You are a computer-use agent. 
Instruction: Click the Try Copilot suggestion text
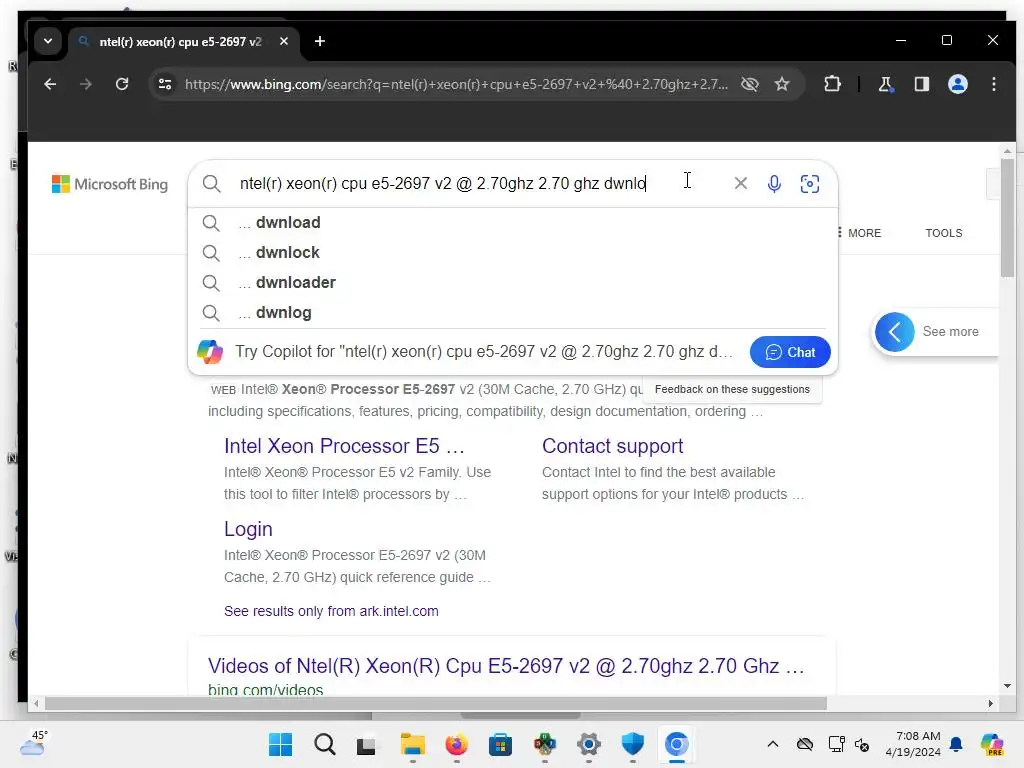pyautogui.click(x=483, y=352)
